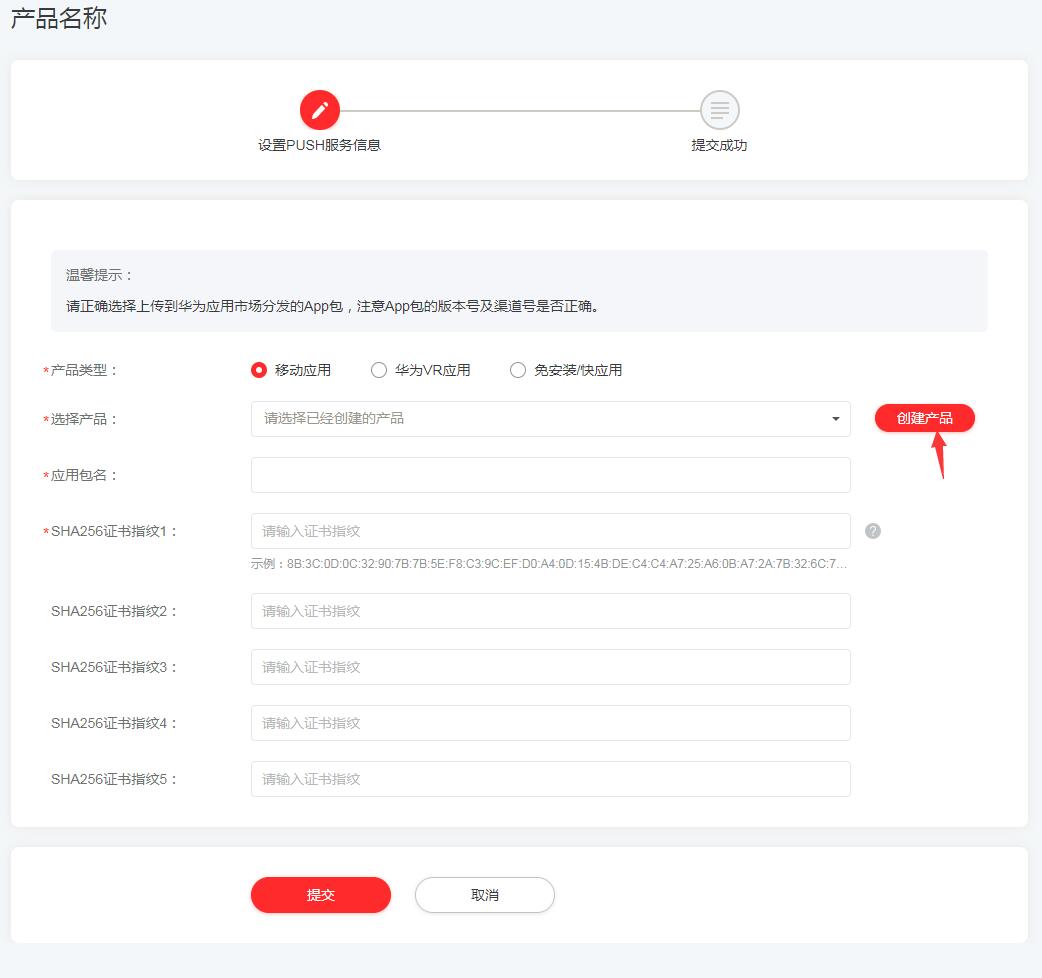Click the 提交成功 step label
This screenshot has height=978, width=1042.
click(719, 145)
